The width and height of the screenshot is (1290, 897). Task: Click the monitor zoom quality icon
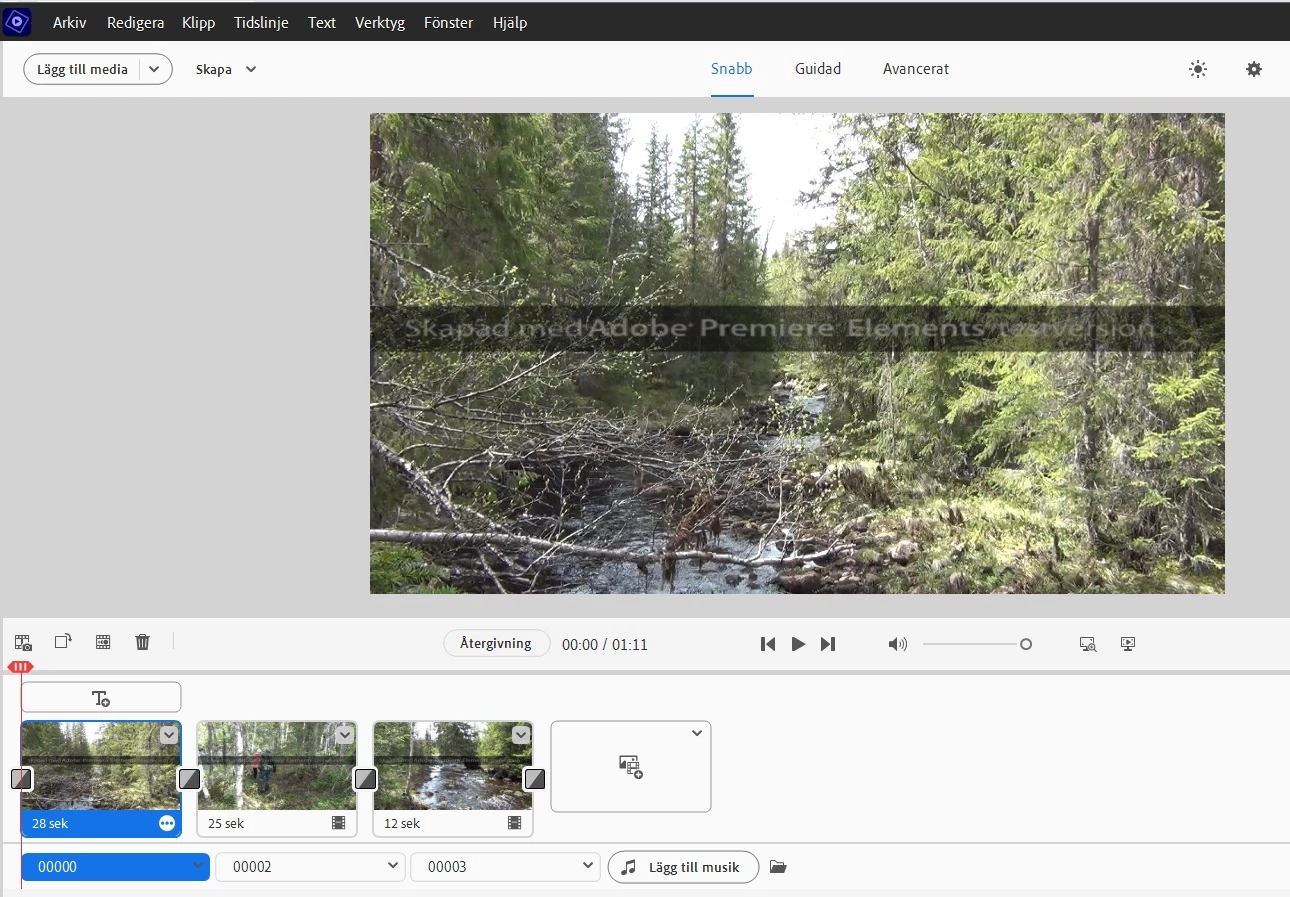click(1089, 644)
